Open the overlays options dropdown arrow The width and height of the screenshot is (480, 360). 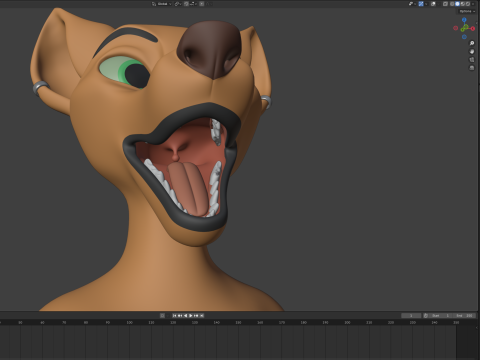pyautogui.click(x=438, y=4)
